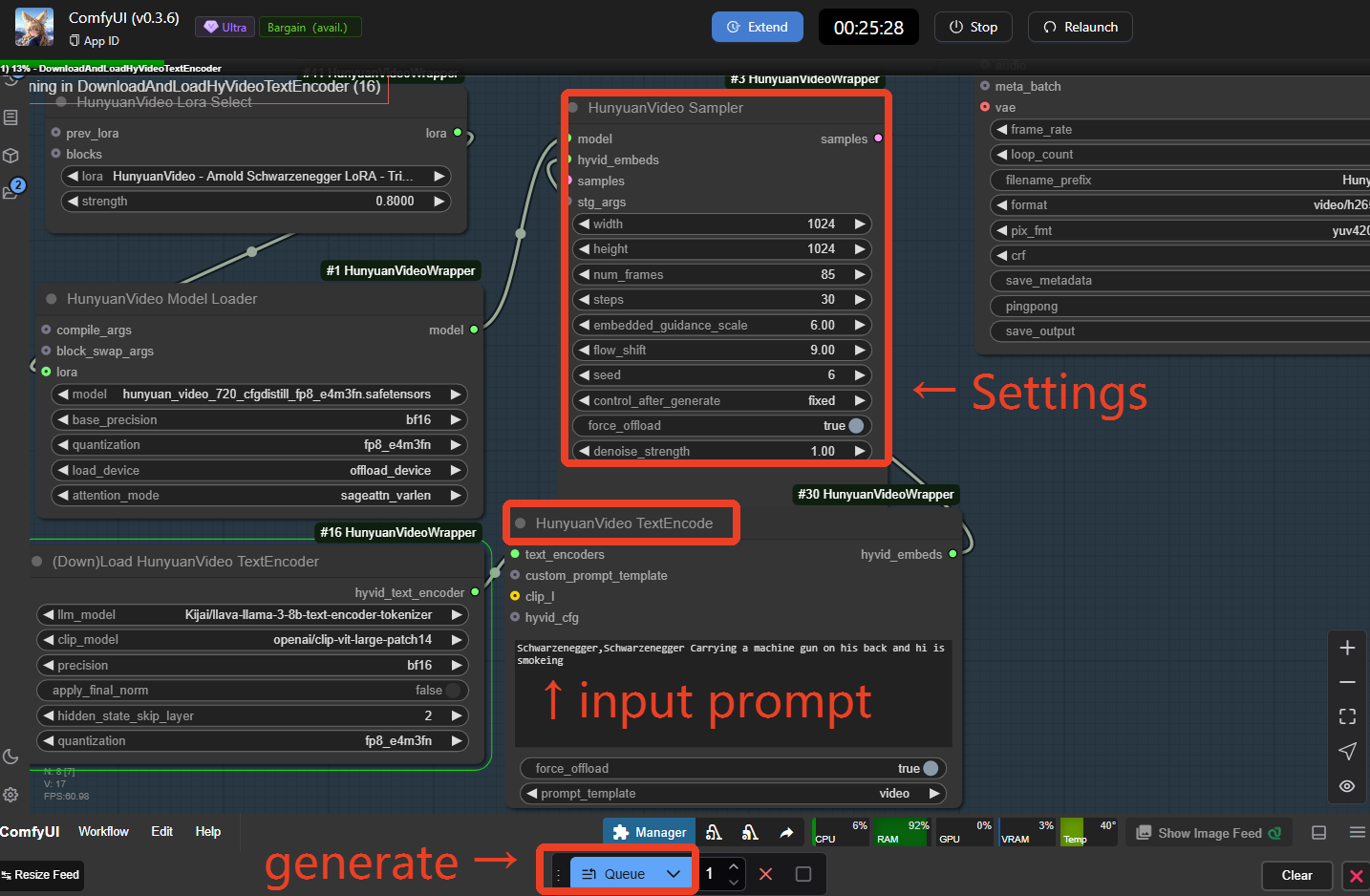Open the Workflow menu
Viewport: 1370px width, 896px height.
tap(103, 832)
